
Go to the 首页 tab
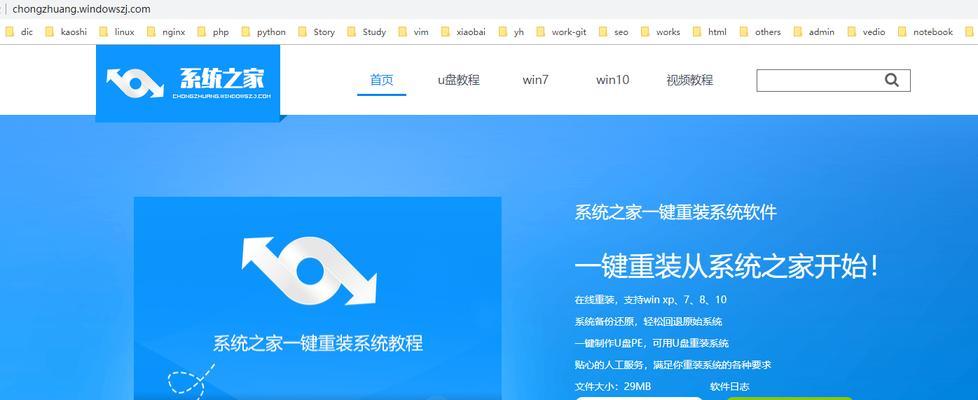point(382,80)
